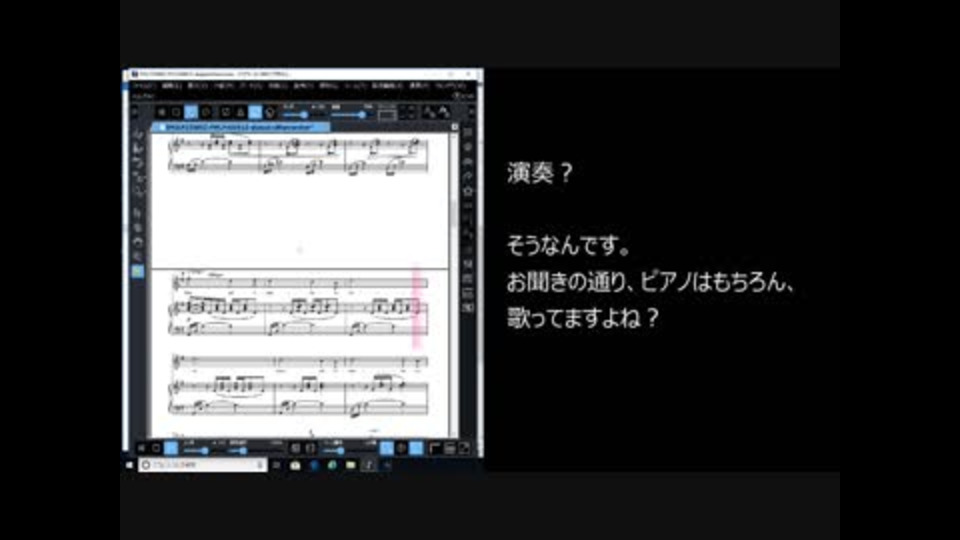Click the star-shaped icon in the right sidebar
The height and width of the screenshot is (540, 960).
pos(468,191)
